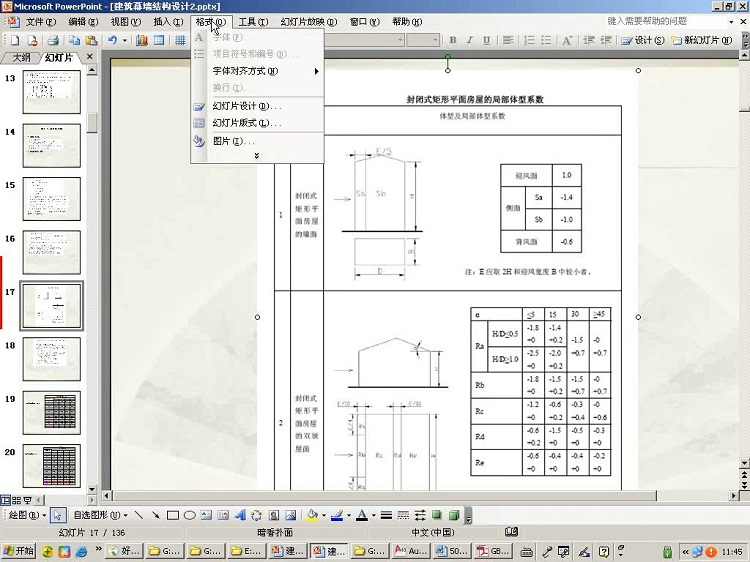Choose 图片(I)... from Format menu

257,141
